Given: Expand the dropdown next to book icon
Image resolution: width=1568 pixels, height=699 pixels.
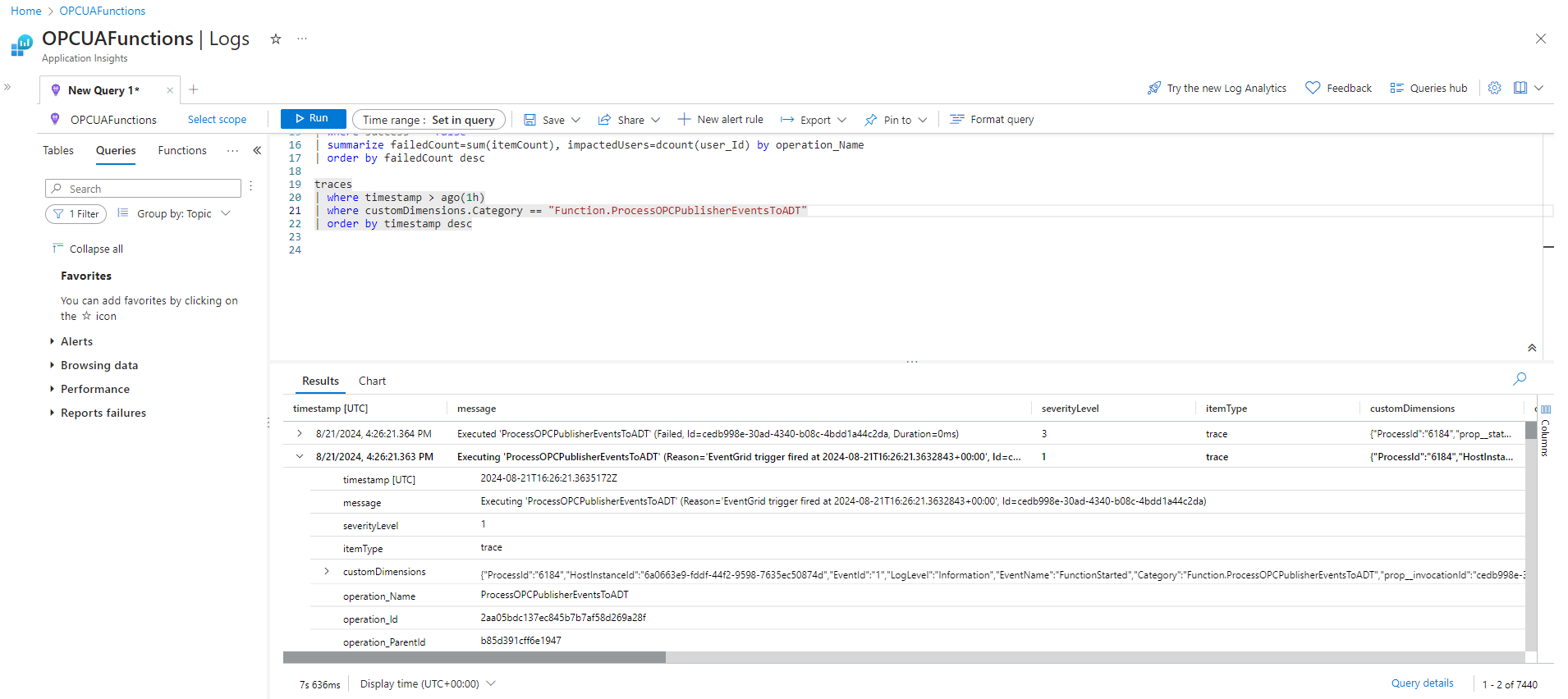Looking at the screenshot, I should (x=1539, y=88).
